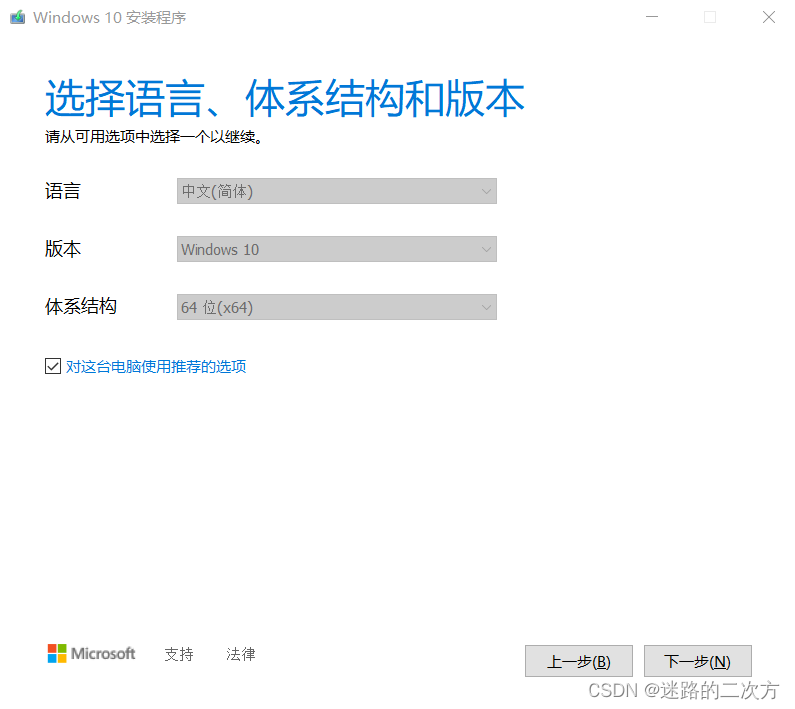795x709 pixels.
Task: Click the Windows 10 setup title bar icon
Action: [x=18, y=17]
